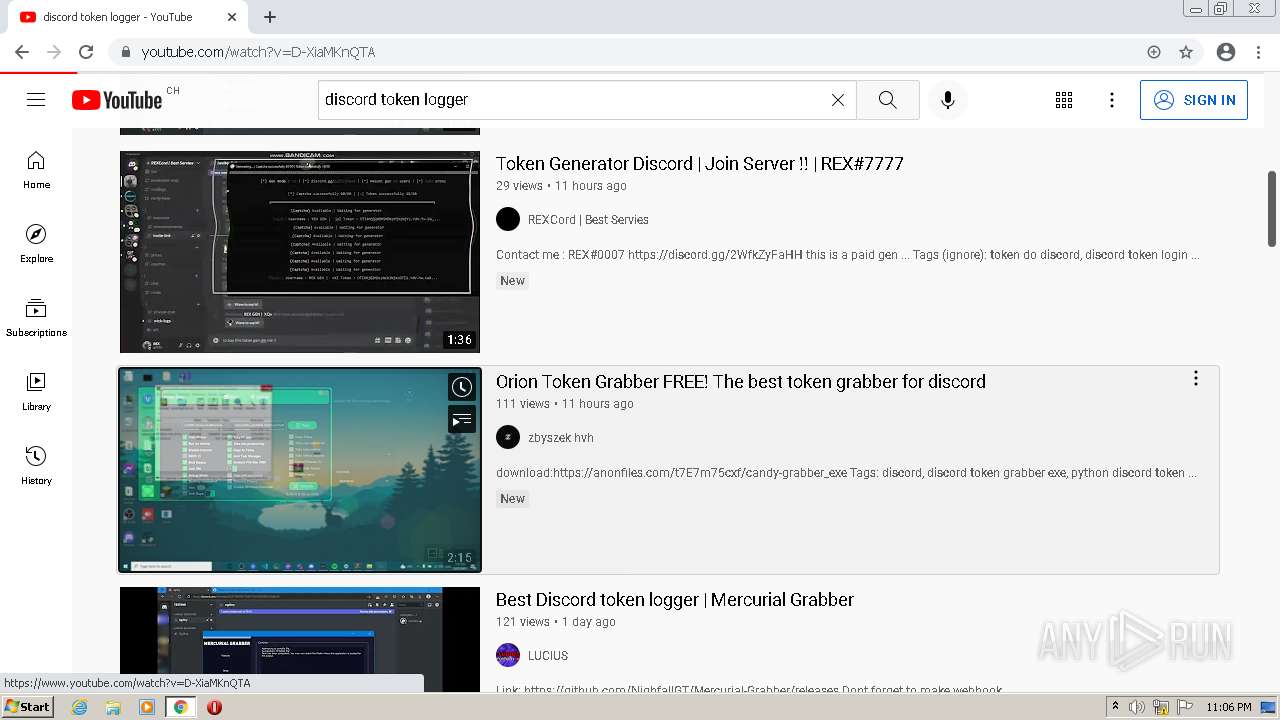The height and width of the screenshot is (720, 1280).
Task: Click the '29 views • 11 hours ago' text
Action: click(x=561, y=186)
